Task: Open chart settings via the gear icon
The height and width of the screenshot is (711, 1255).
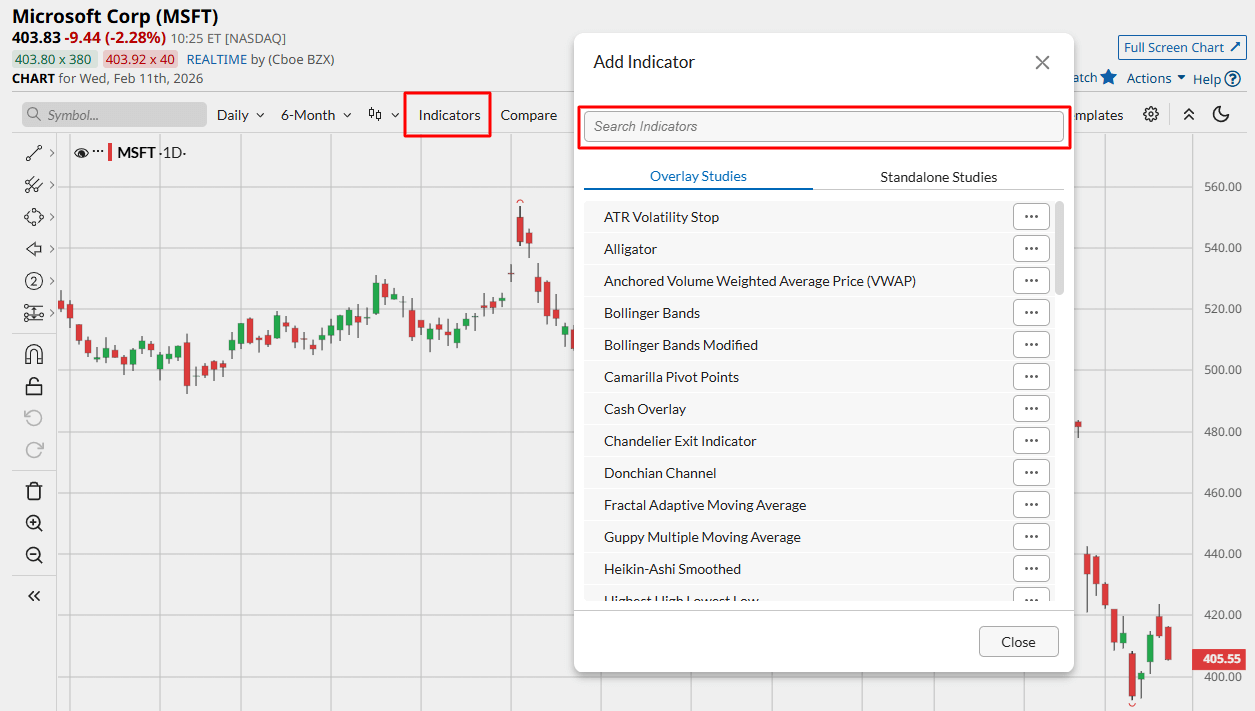Action: tap(1150, 114)
